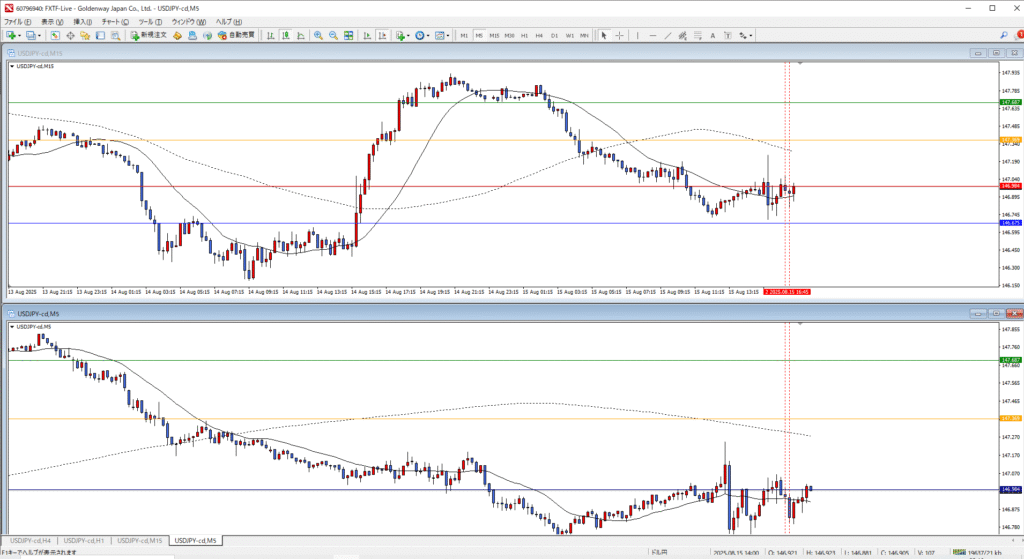Select the text tool A
The width and height of the screenshot is (1024, 559).
coord(712,35)
